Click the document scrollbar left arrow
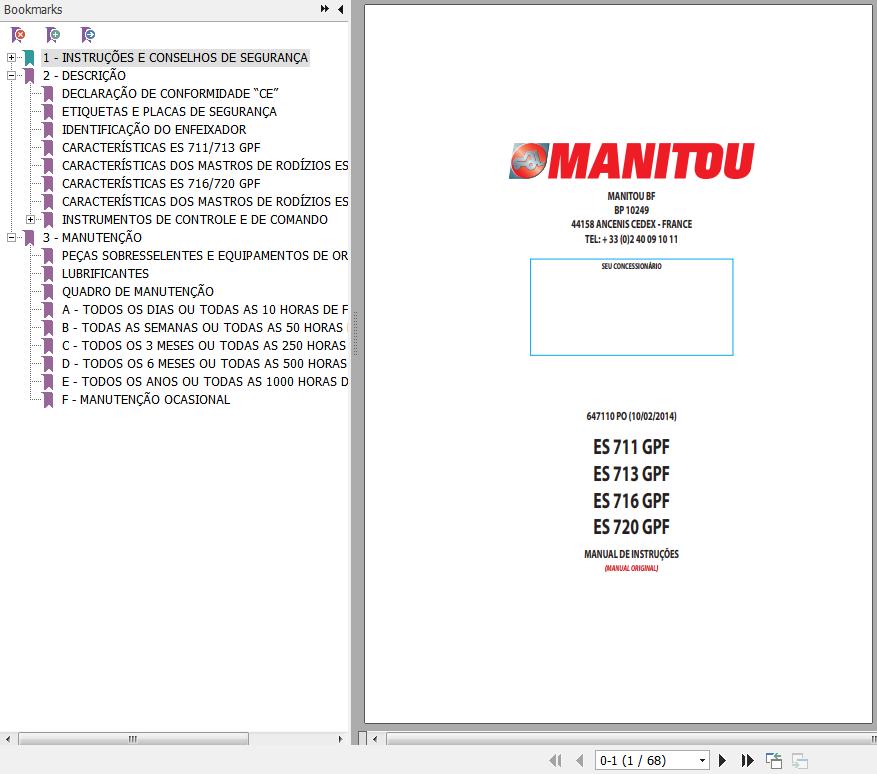The height and width of the screenshot is (774, 877). point(375,739)
